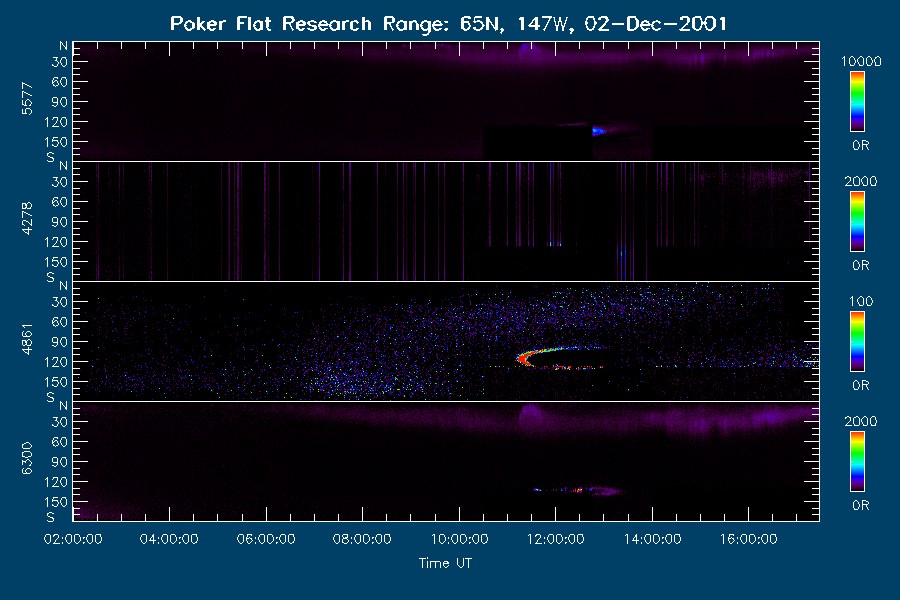Click the 100 color bar maximum label
Image resolution: width=900 pixels, height=600 pixels.
click(x=861, y=301)
